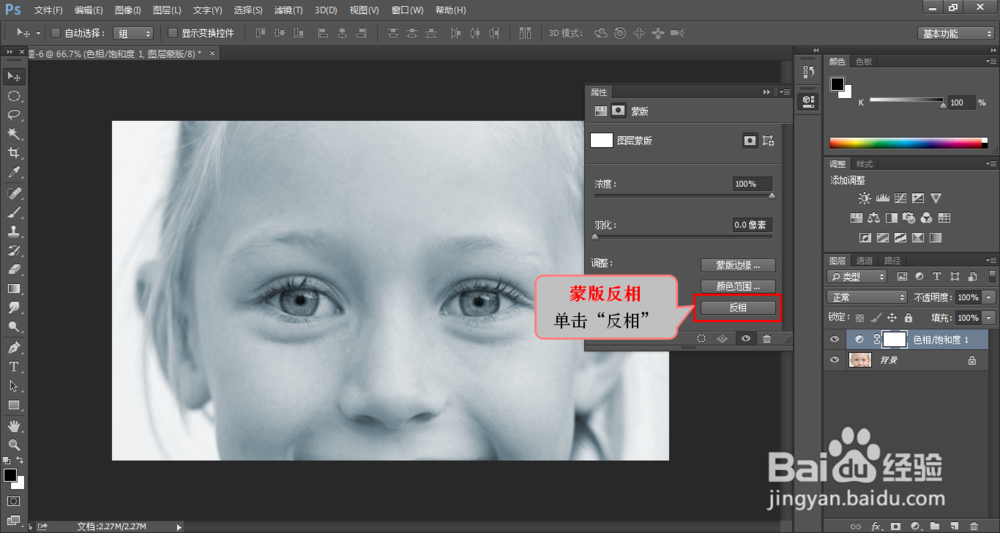Add a Color Balance adjustment (scales icon)

(x=874, y=218)
